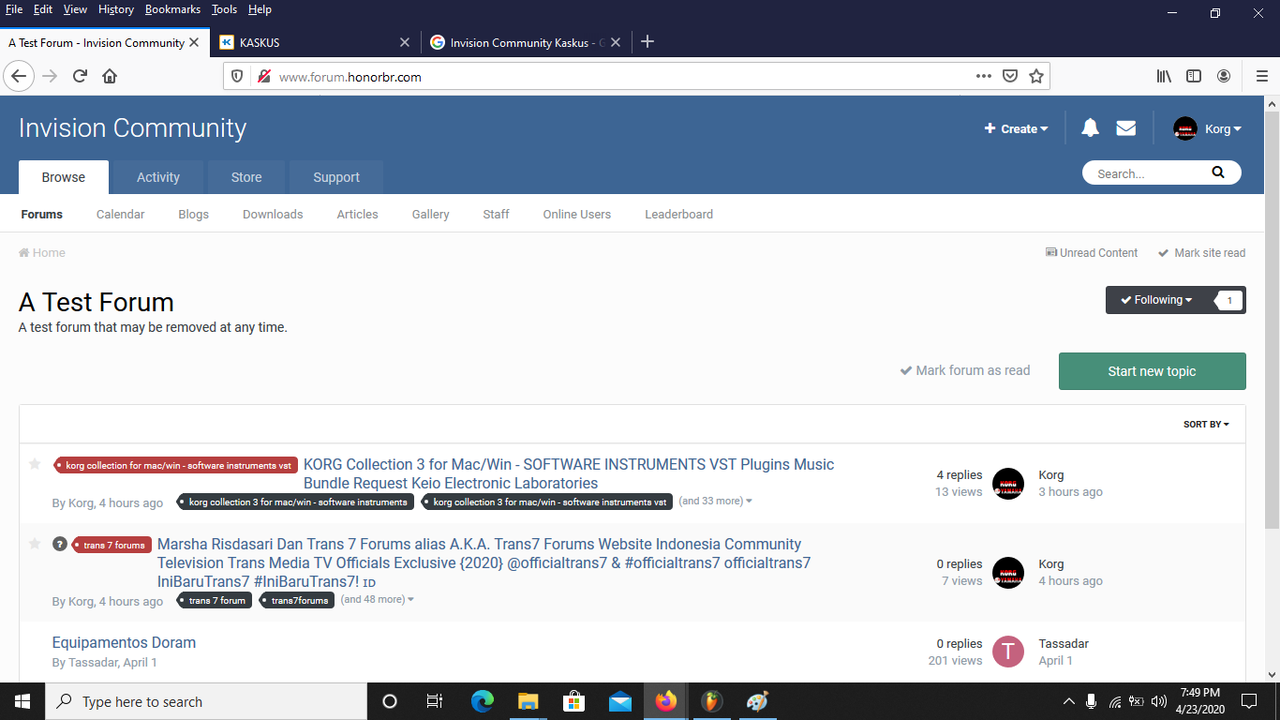The image size is (1280, 720).
Task: Open the Sort By dropdown
Action: tap(1206, 424)
